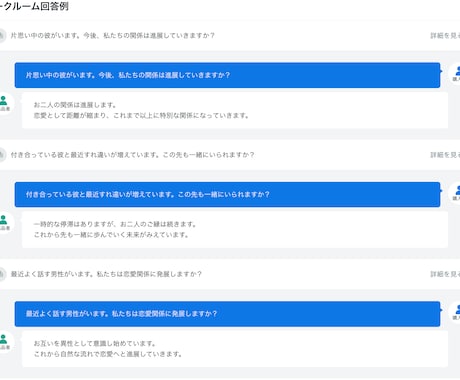Click blue bubble 最近よく話す男性がいます
The height and width of the screenshot is (380, 460).
(x=227, y=314)
